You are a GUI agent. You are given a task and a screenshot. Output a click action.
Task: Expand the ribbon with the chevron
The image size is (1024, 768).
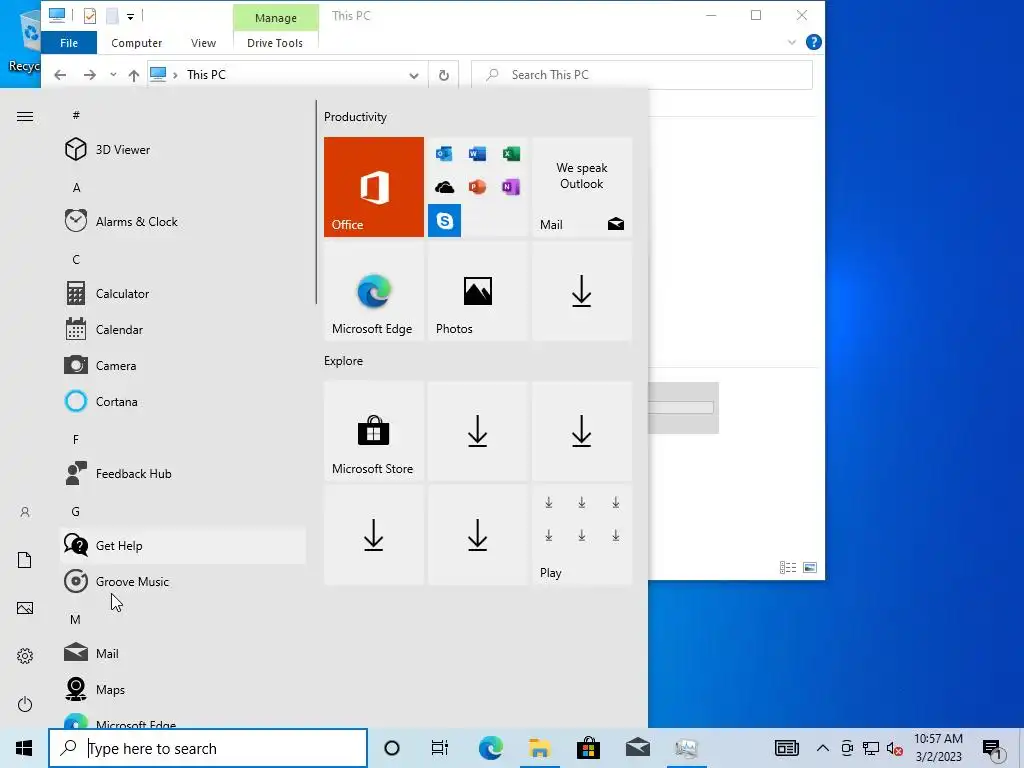coord(792,42)
